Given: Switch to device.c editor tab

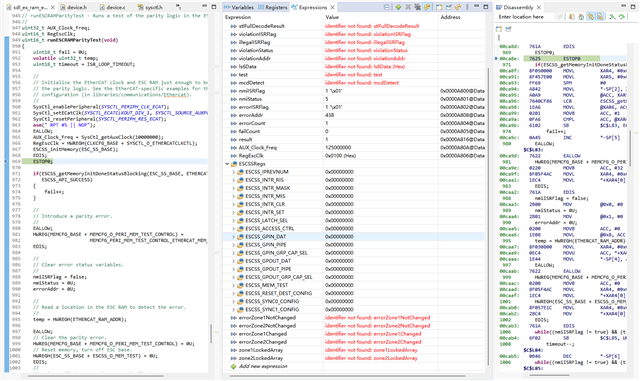Looking at the screenshot, I should [113, 7].
